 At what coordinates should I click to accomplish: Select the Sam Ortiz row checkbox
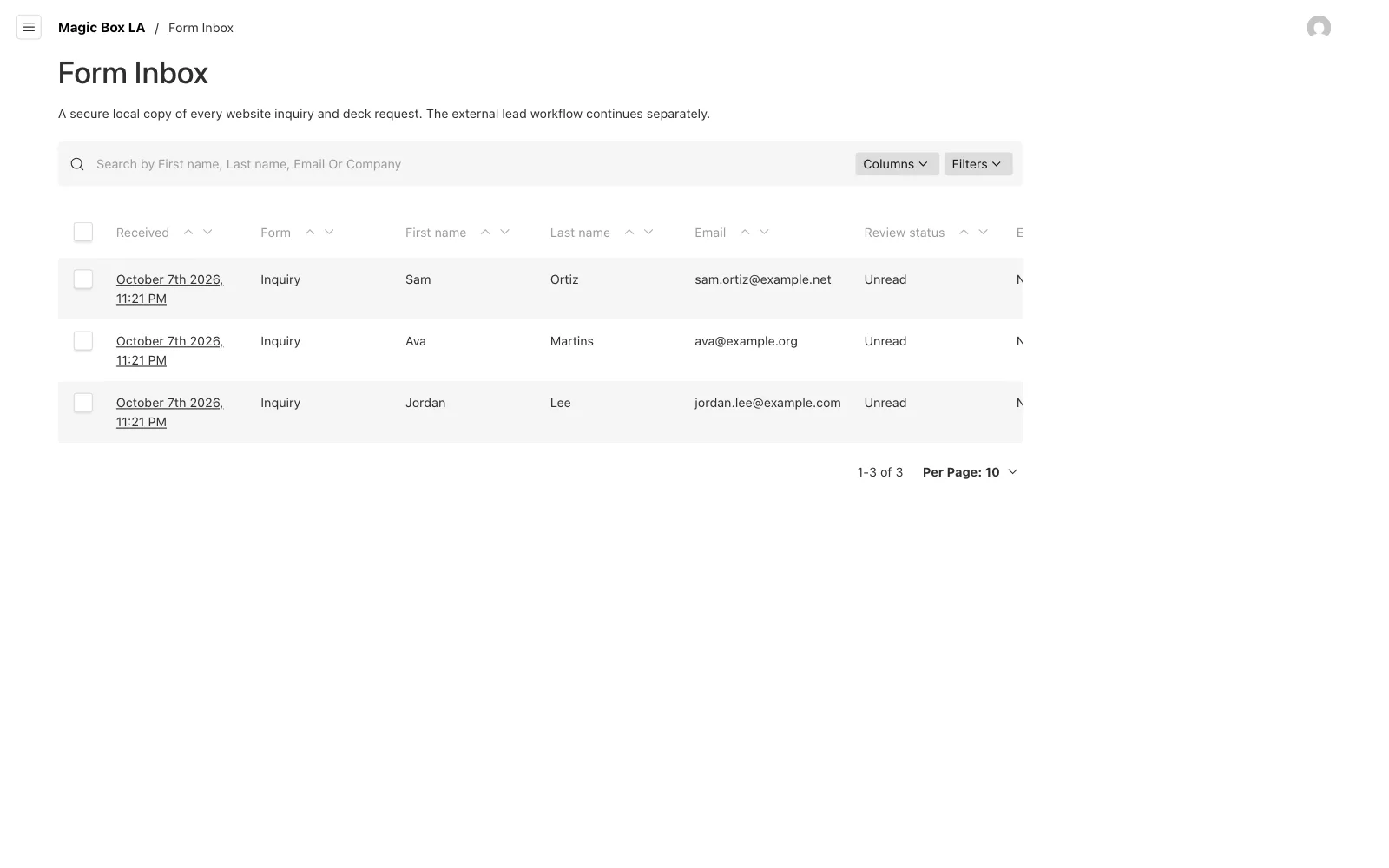point(83,279)
